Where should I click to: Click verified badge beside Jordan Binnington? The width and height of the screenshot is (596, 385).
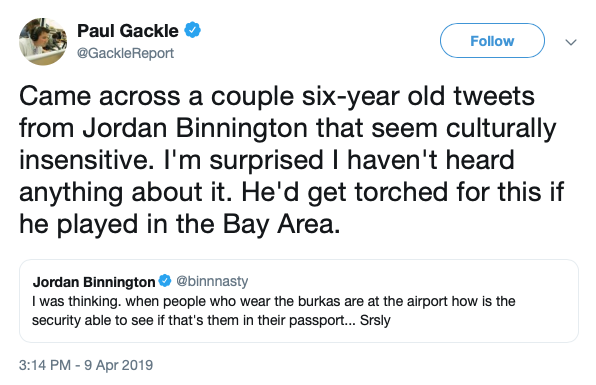(165, 281)
